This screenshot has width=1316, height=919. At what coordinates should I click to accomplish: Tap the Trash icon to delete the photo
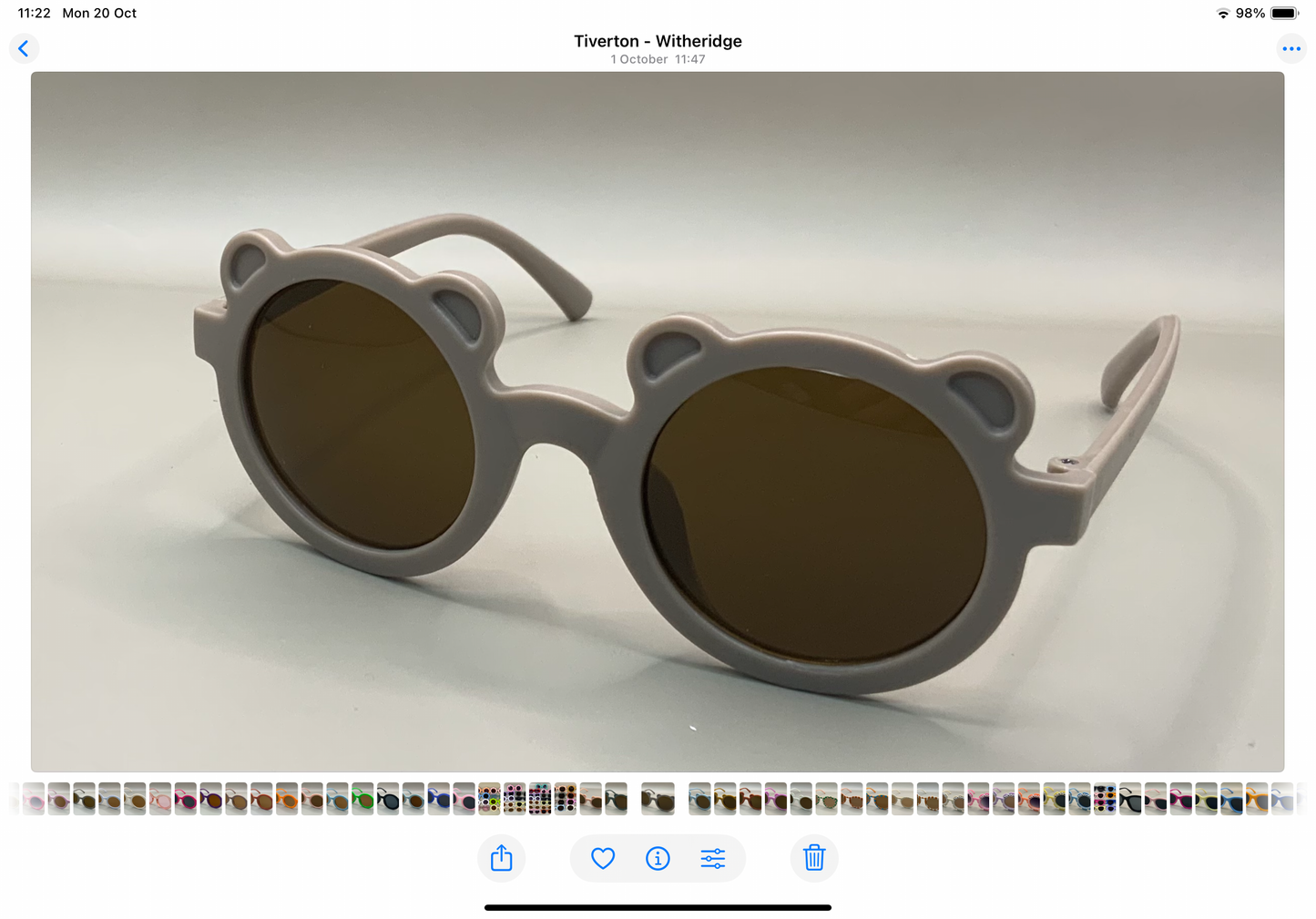tap(813, 858)
